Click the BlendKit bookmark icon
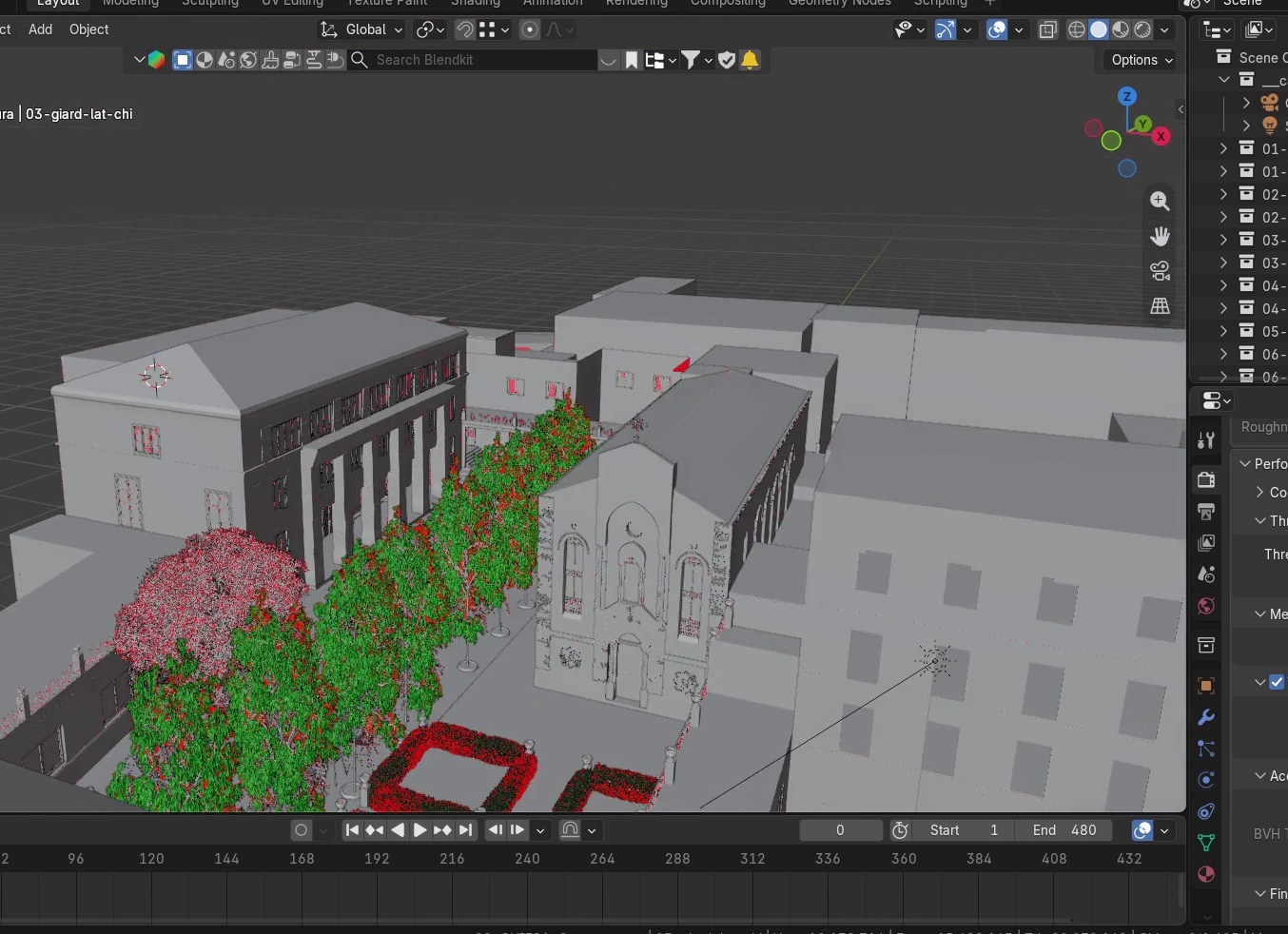 point(632,60)
